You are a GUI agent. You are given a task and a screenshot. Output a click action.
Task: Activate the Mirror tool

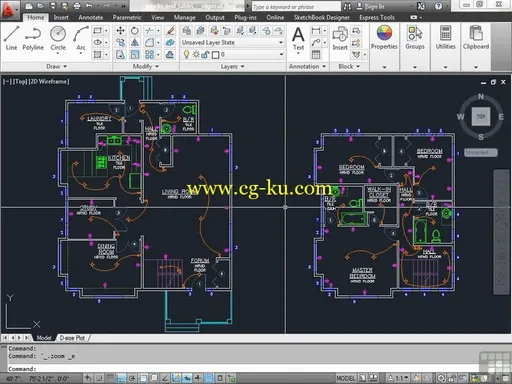[x=135, y=43]
